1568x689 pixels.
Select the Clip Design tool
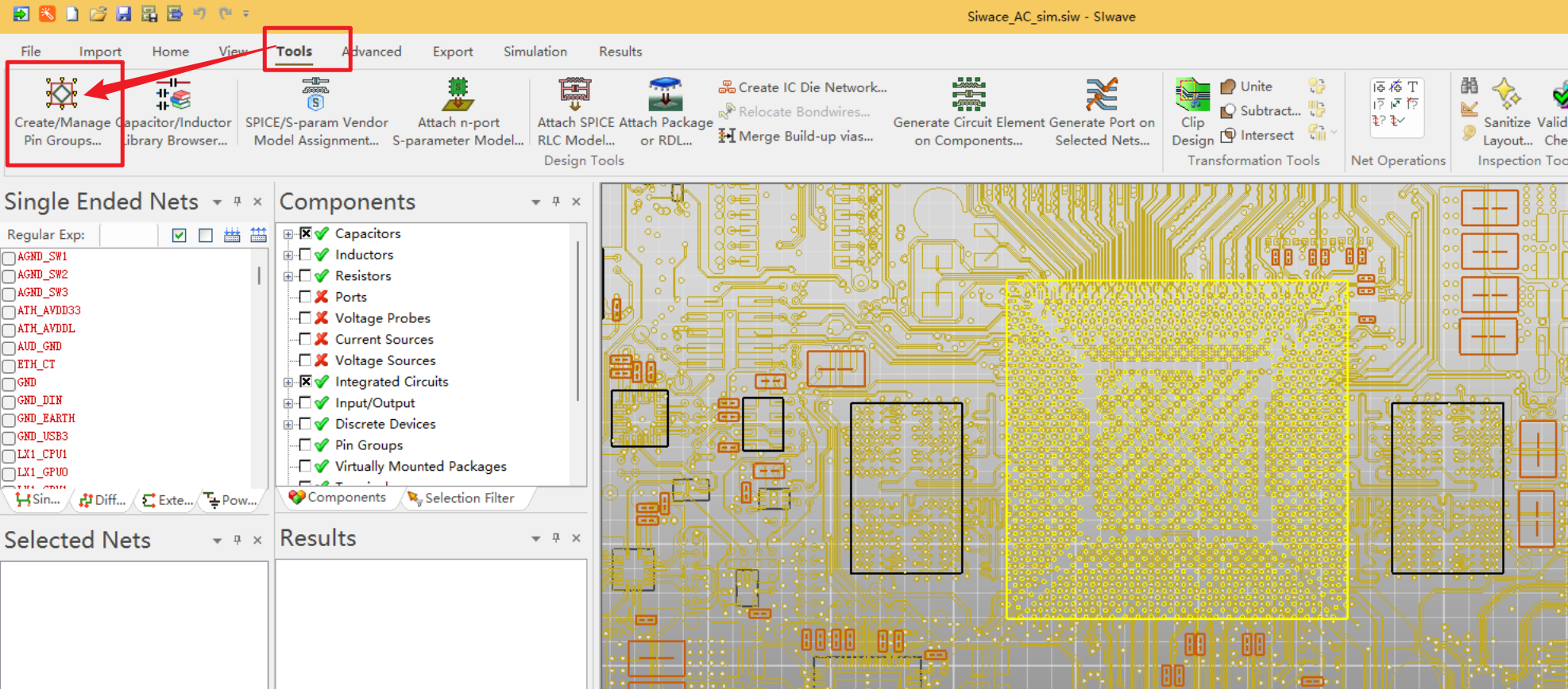(1192, 113)
